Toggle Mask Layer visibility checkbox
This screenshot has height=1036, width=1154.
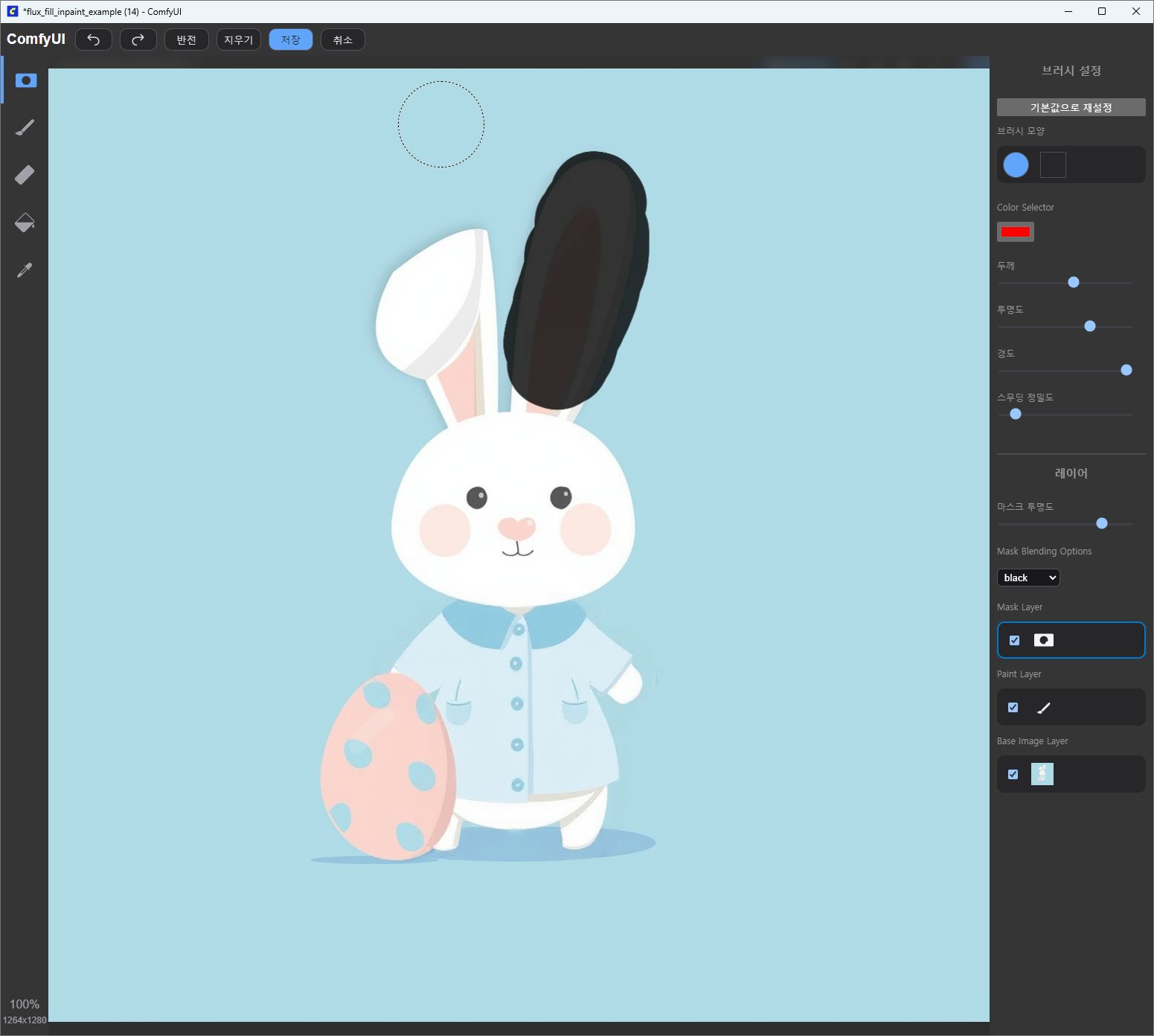point(1014,640)
